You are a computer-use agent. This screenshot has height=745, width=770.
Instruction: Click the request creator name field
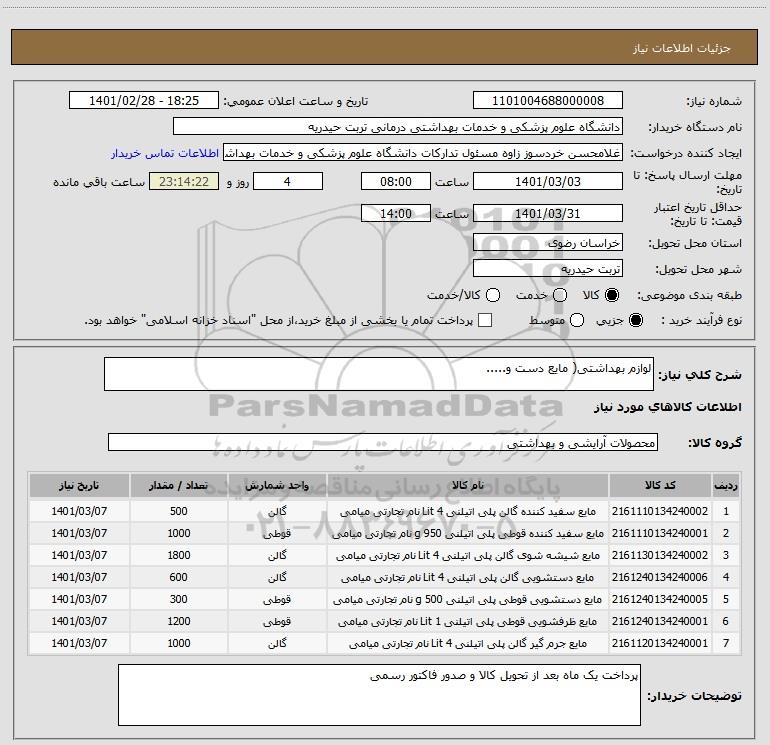point(423,153)
